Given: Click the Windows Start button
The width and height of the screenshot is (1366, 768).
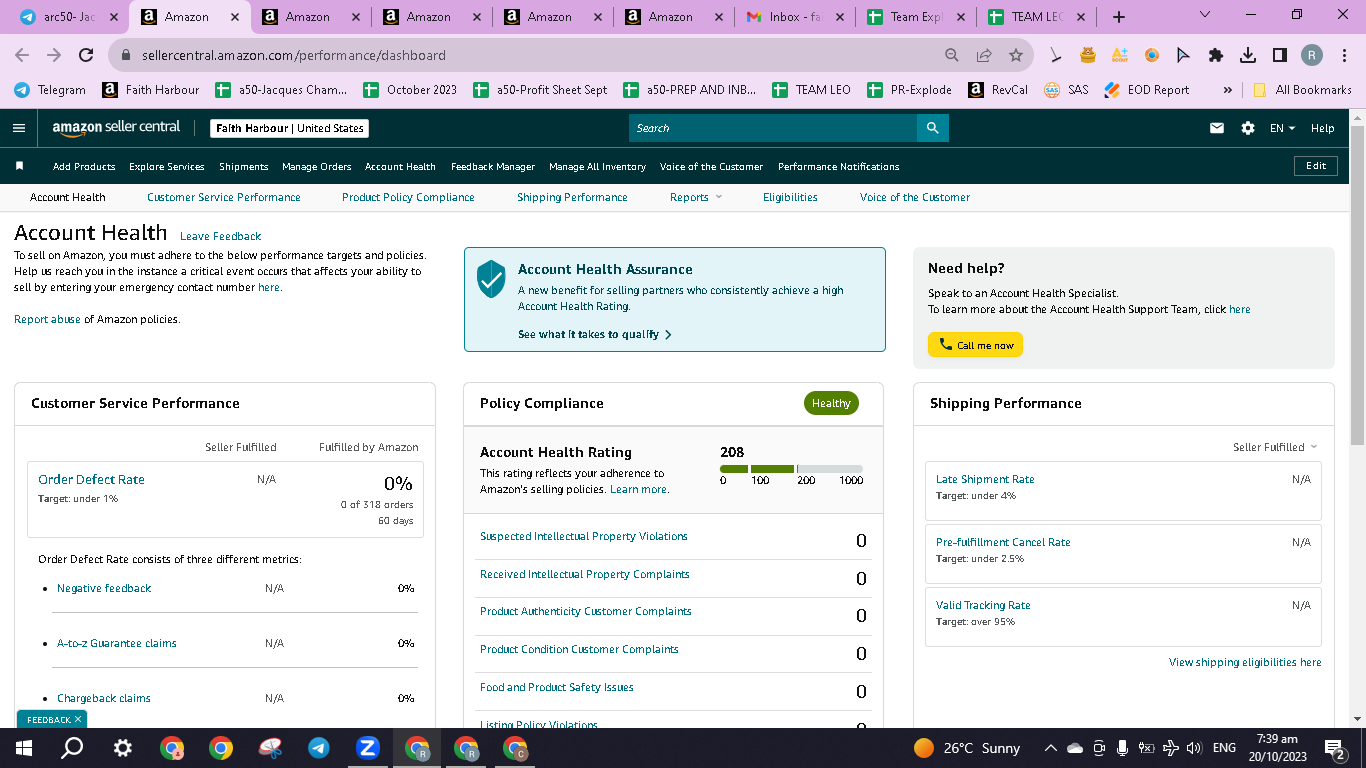Looking at the screenshot, I should coord(24,748).
